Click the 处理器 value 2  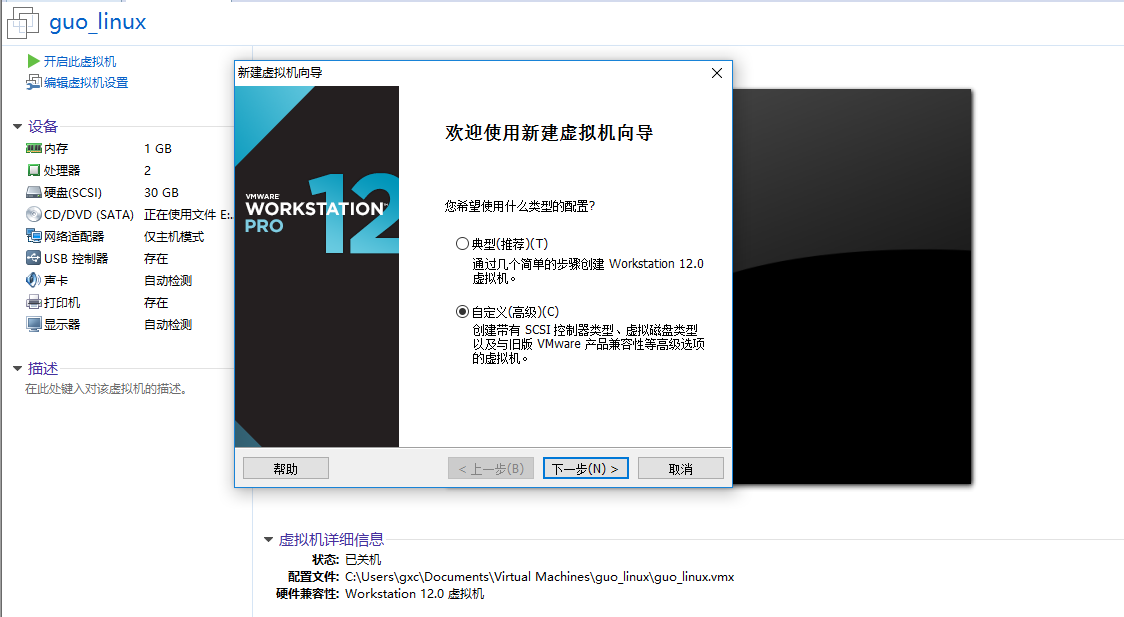pyautogui.click(x=148, y=171)
